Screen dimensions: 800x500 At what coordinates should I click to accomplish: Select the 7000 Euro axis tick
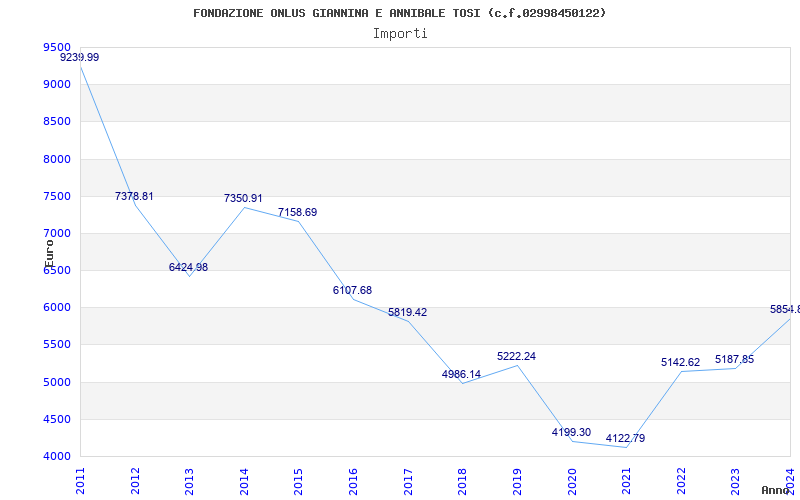click(x=57, y=233)
